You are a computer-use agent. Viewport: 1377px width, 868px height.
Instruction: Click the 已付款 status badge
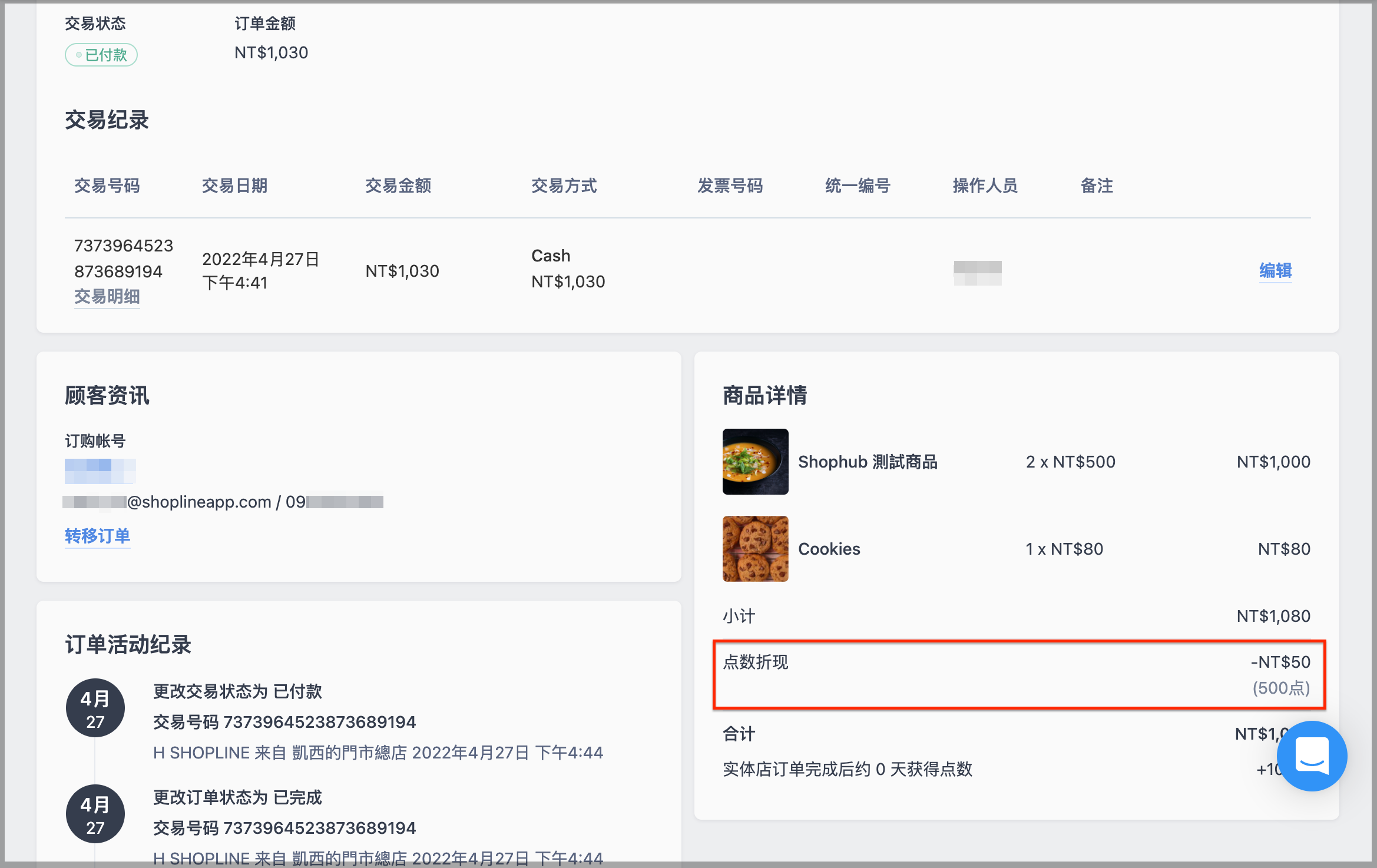(101, 55)
